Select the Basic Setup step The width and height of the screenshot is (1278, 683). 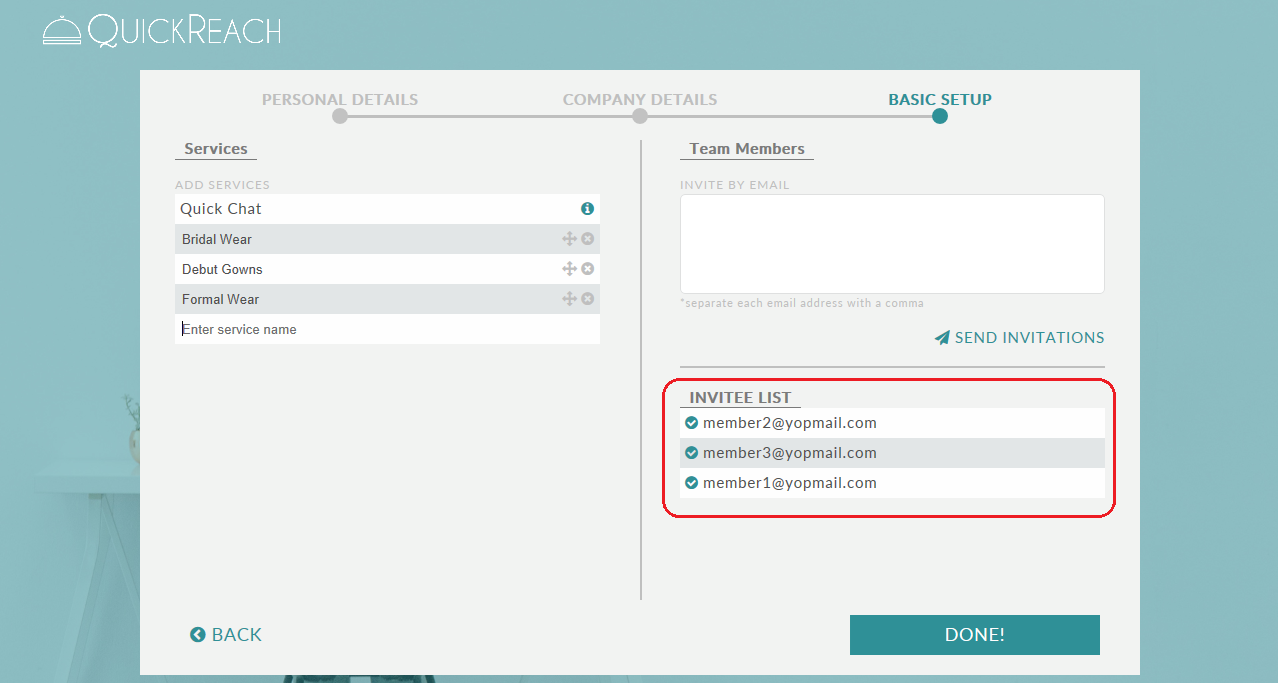tap(940, 100)
